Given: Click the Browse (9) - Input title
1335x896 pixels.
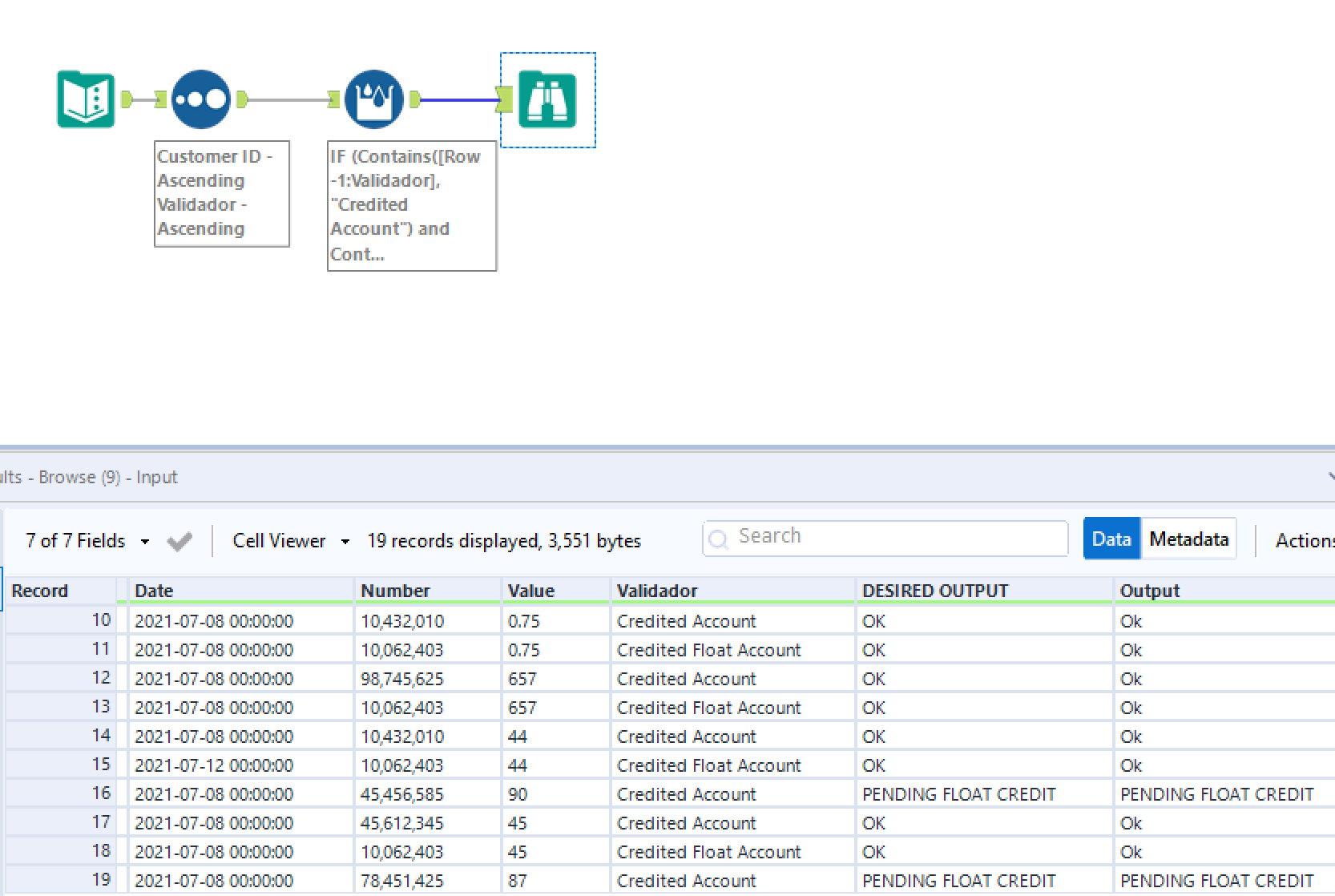Looking at the screenshot, I should point(88,476).
